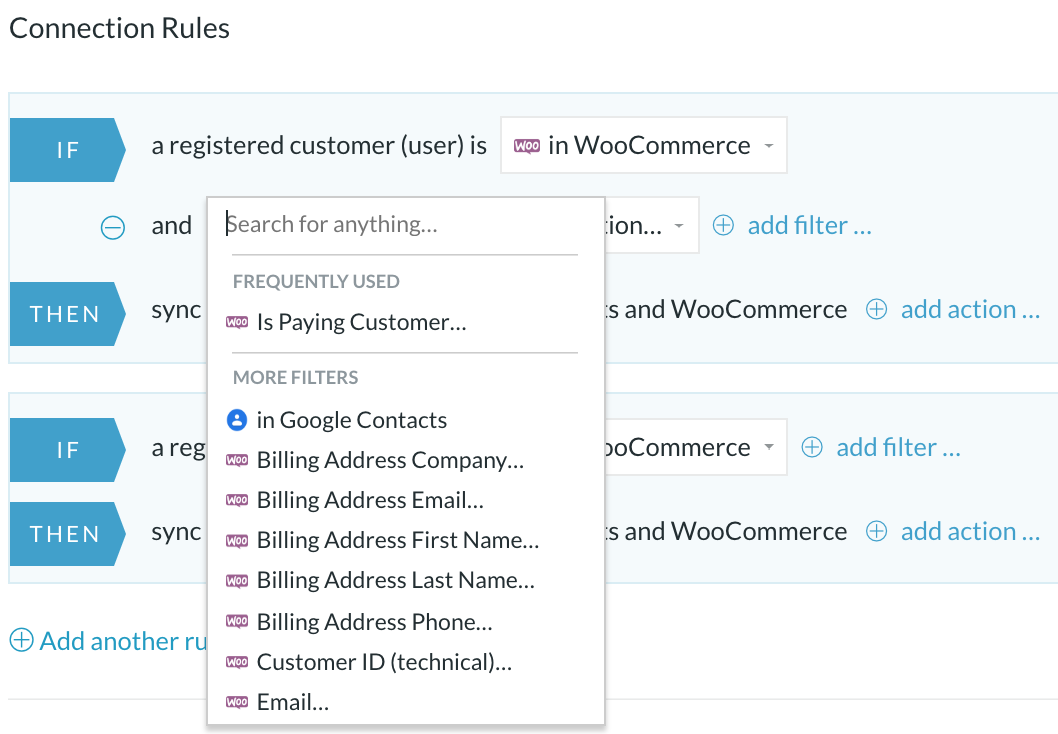Click Woo icon next to Customer ID (technical)
Viewport: 1058px width, 734px height.
point(237,662)
